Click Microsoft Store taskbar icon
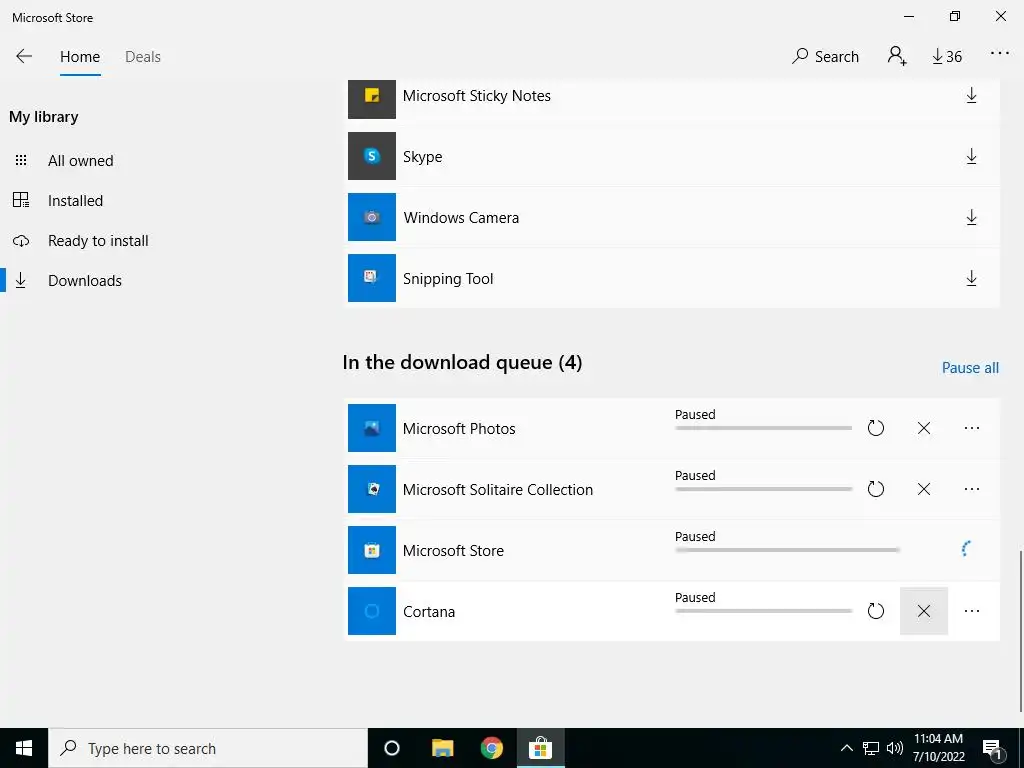 pos(541,748)
